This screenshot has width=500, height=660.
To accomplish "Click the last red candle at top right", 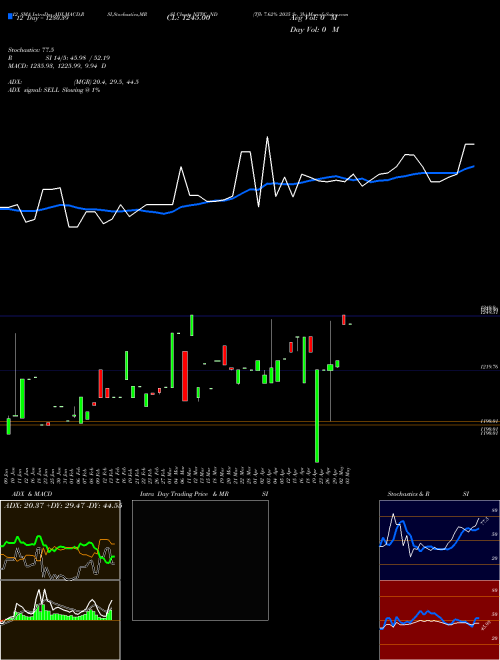I will coord(344,319).
